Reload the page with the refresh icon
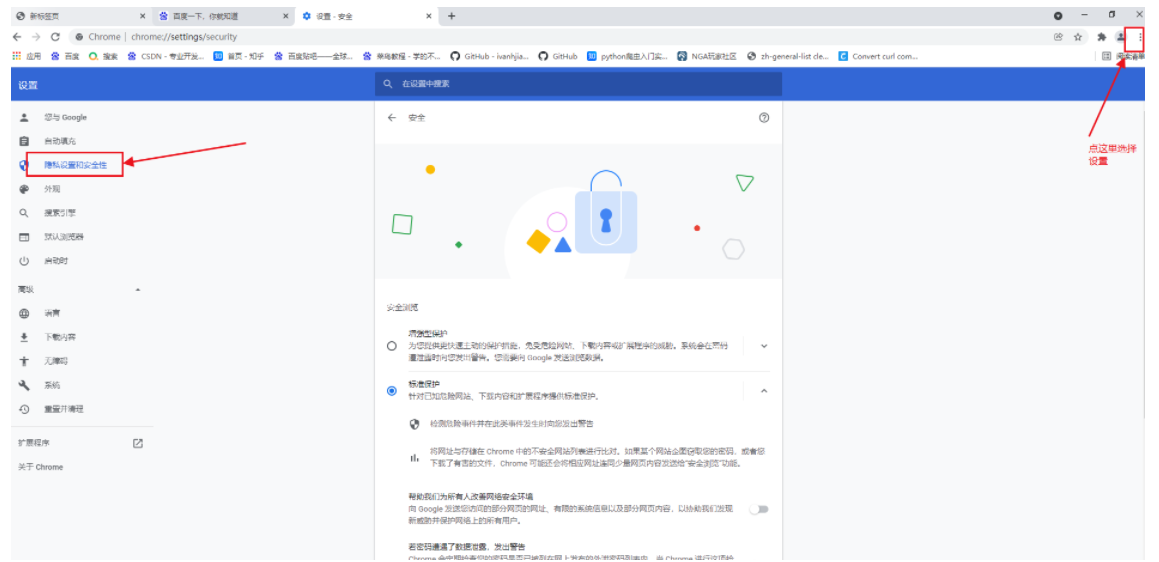The width and height of the screenshot is (1159, 562). click(55, 37)
